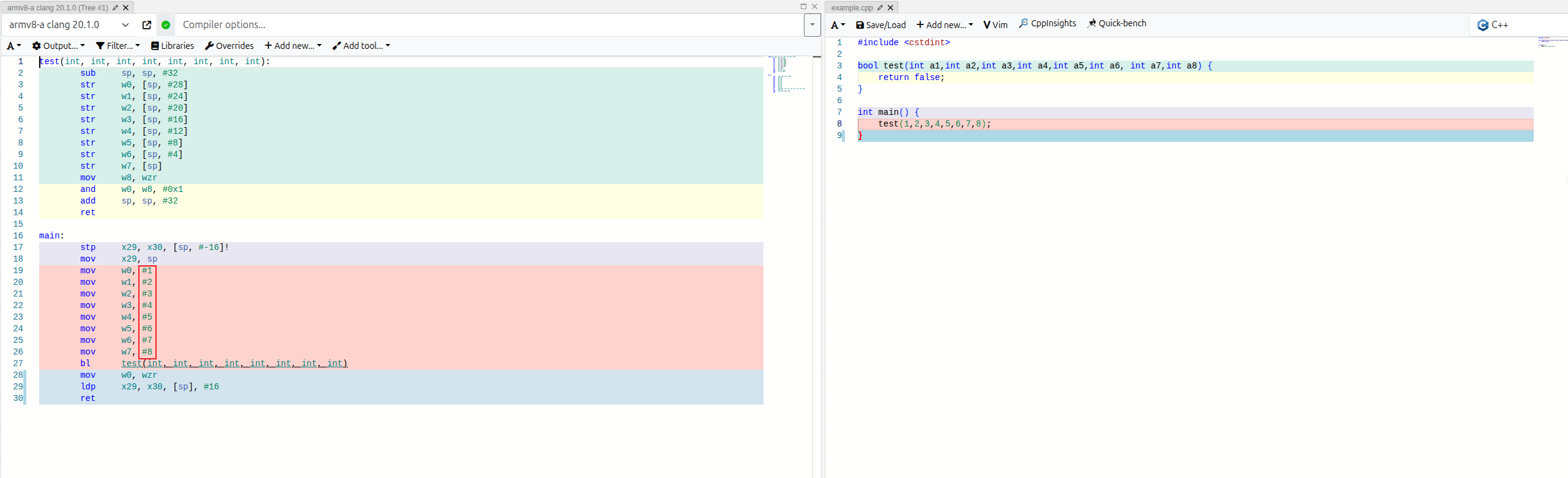Open CppInsights for the source code
This screenshot has width=1568, height=478.
[1047, 24]
